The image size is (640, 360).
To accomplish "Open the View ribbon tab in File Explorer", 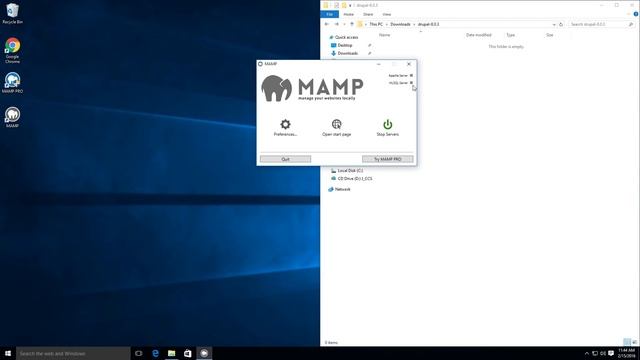I will pyautogui.click(x=387, y=14).
